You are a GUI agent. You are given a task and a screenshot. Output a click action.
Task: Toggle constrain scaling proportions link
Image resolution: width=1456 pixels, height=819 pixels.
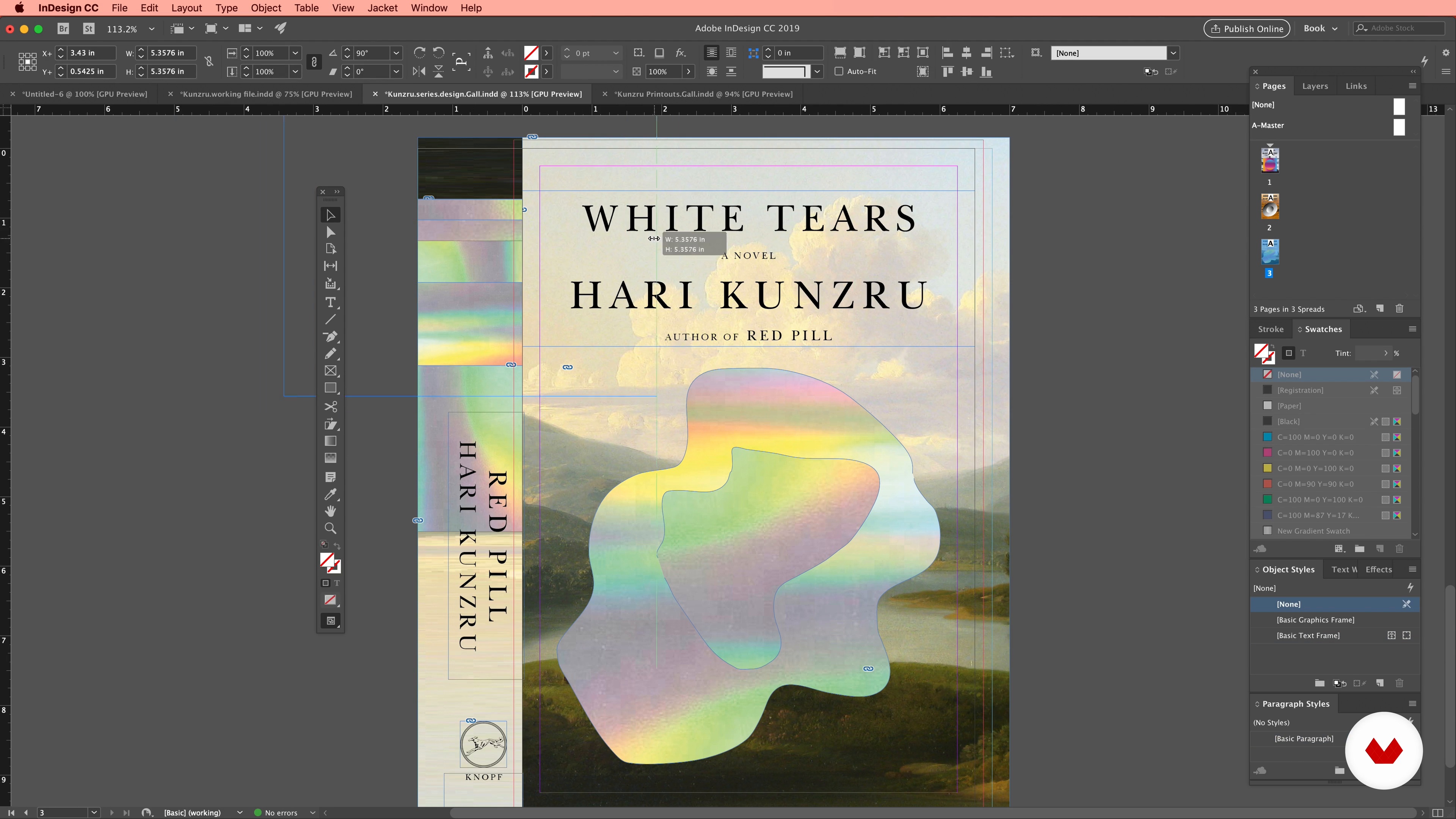tap(314, 61)
